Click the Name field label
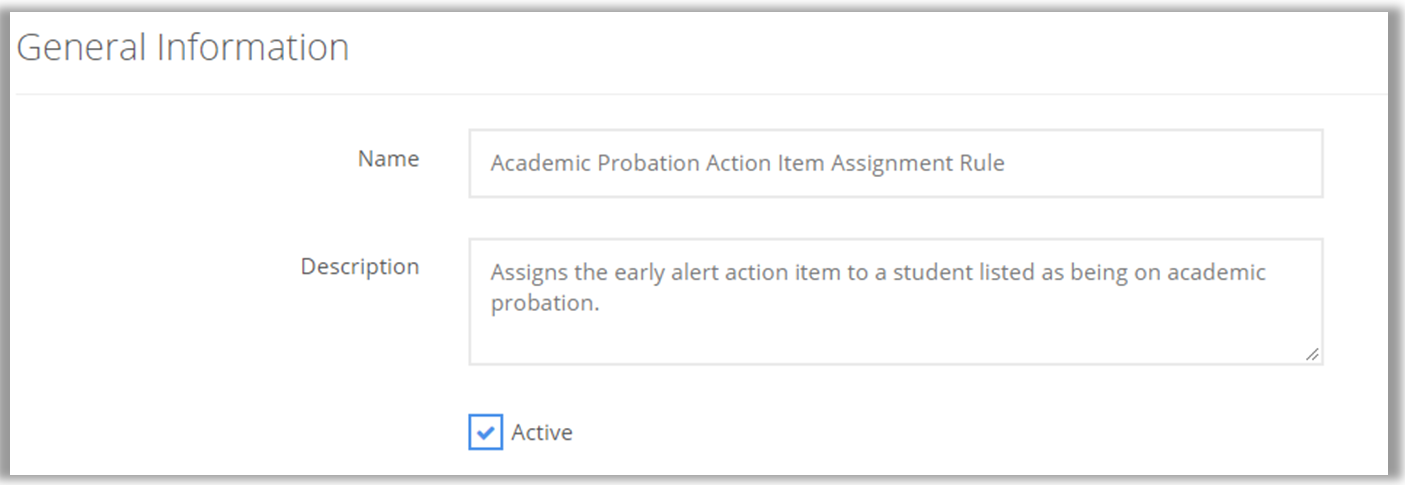 [388, 159]
